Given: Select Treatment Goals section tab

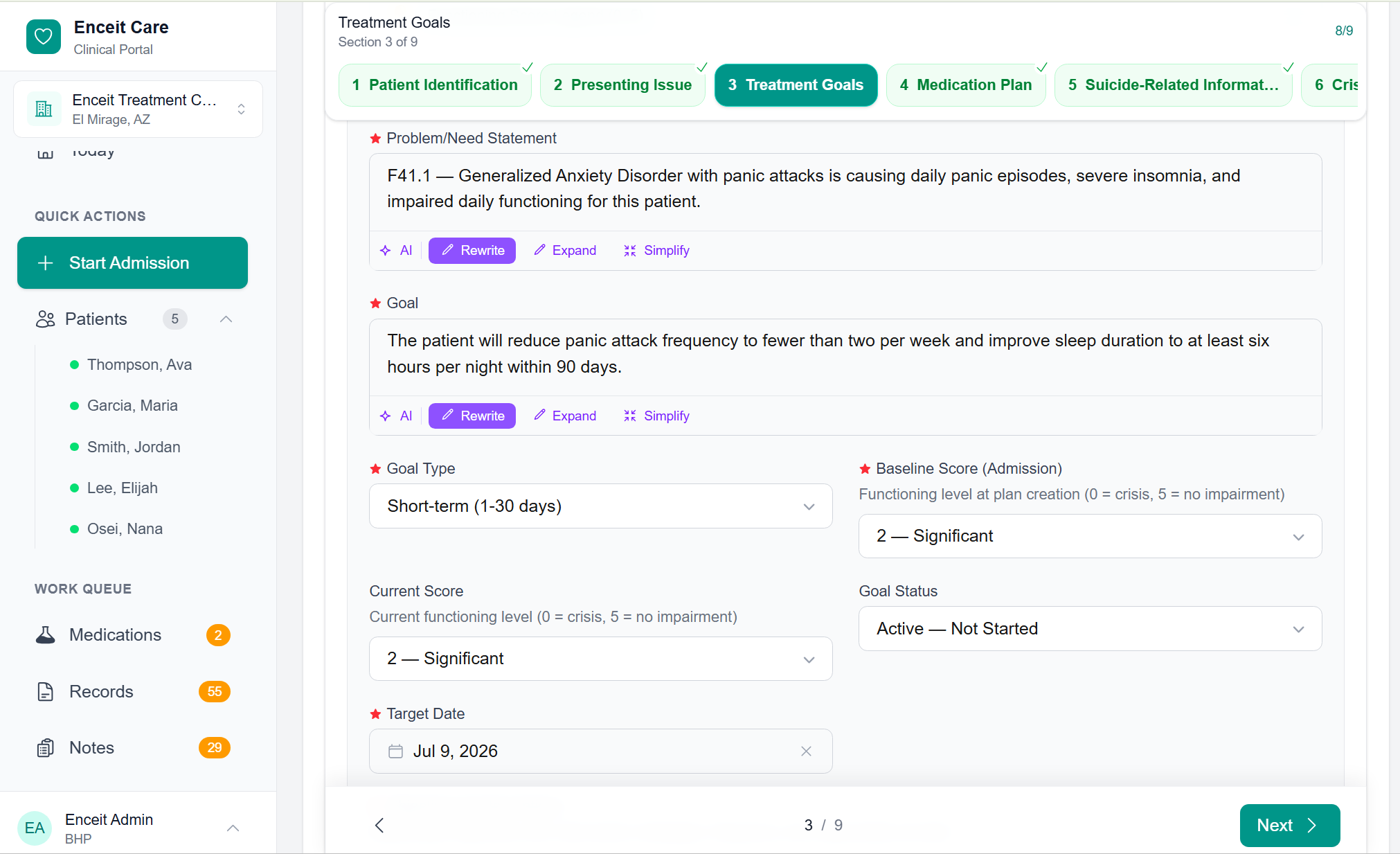Looking at the screenshot, I should click(x=796, y=84).
